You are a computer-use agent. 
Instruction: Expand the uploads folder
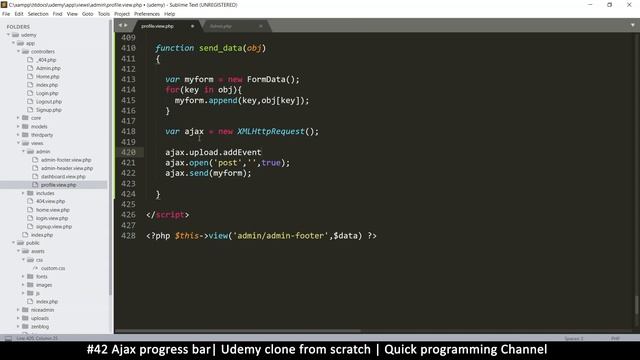pyautogui.click(x=18, y=318)
